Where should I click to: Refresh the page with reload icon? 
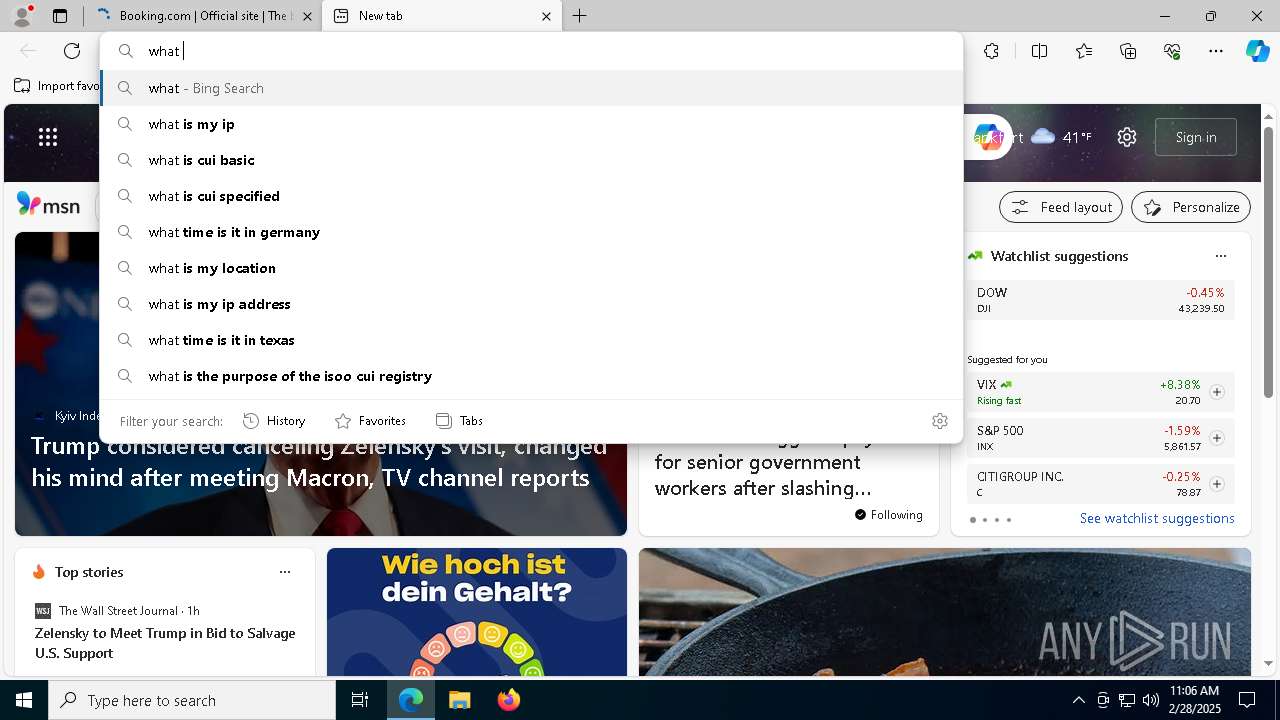point(72,51)
